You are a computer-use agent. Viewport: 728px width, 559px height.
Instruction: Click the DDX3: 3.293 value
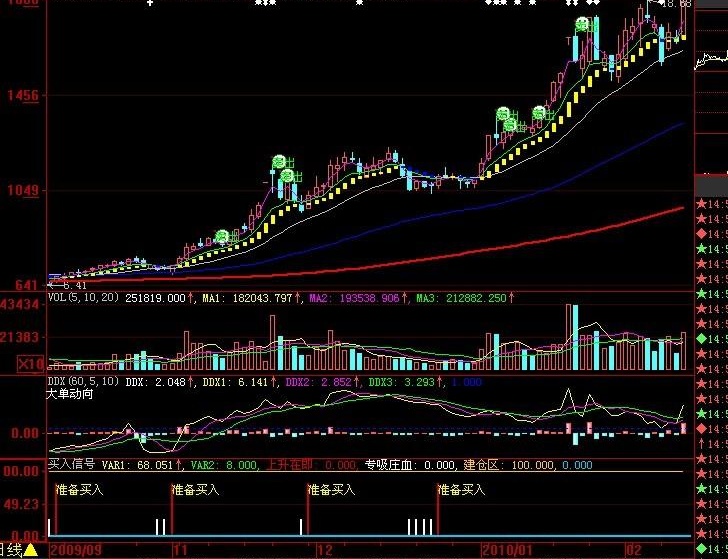tap(402, 382)
